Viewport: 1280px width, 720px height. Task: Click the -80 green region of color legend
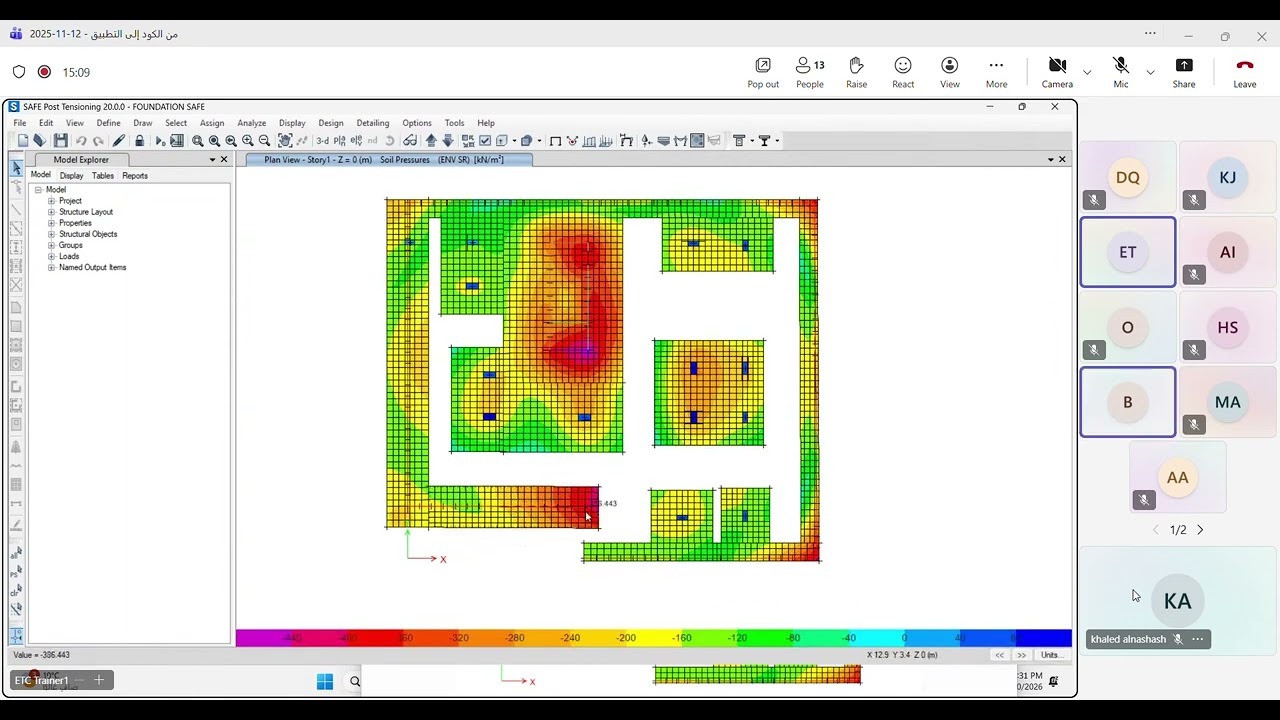[x=793, y=638]
